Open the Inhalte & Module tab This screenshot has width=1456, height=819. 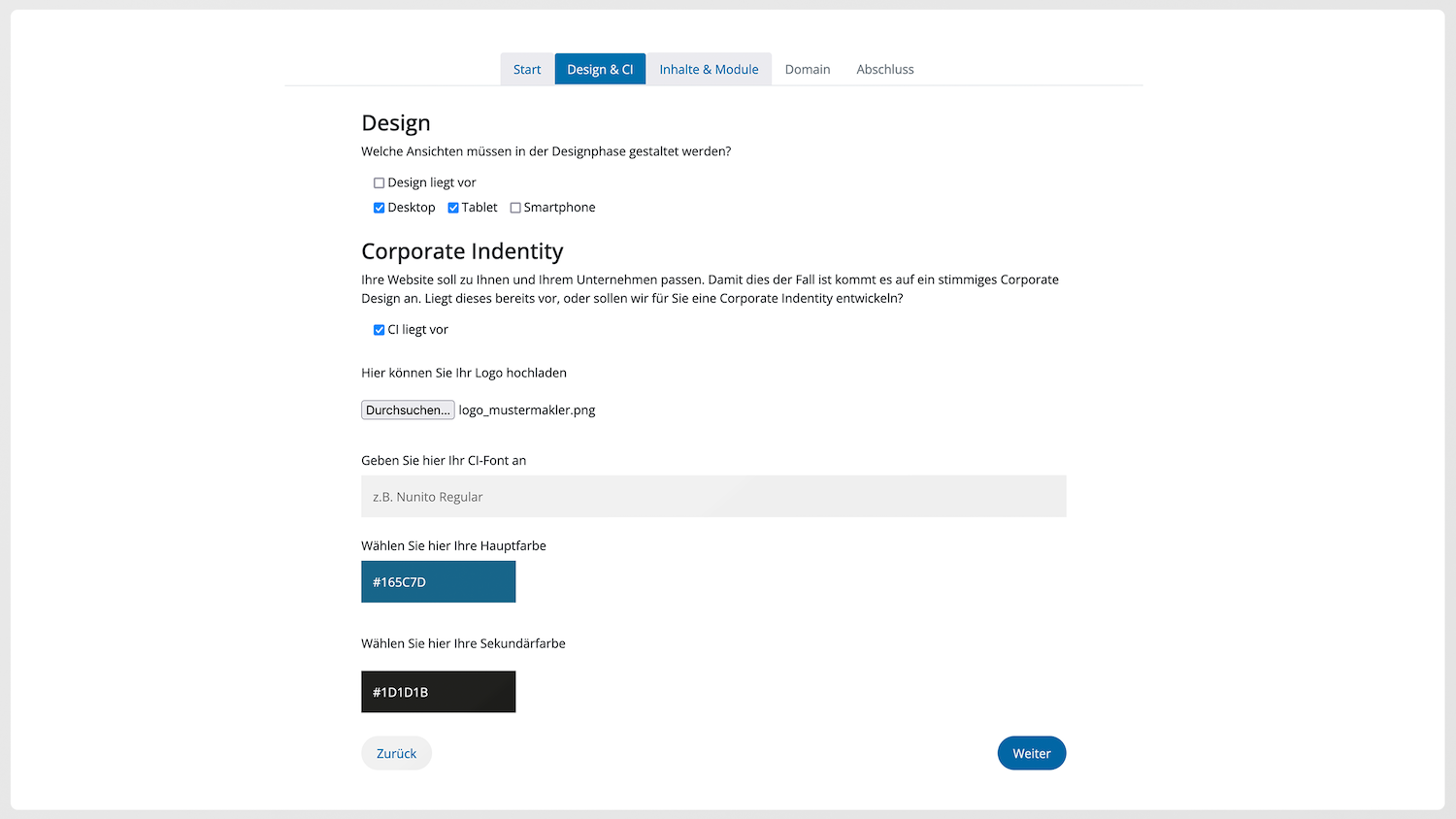(x=709, y=69)
